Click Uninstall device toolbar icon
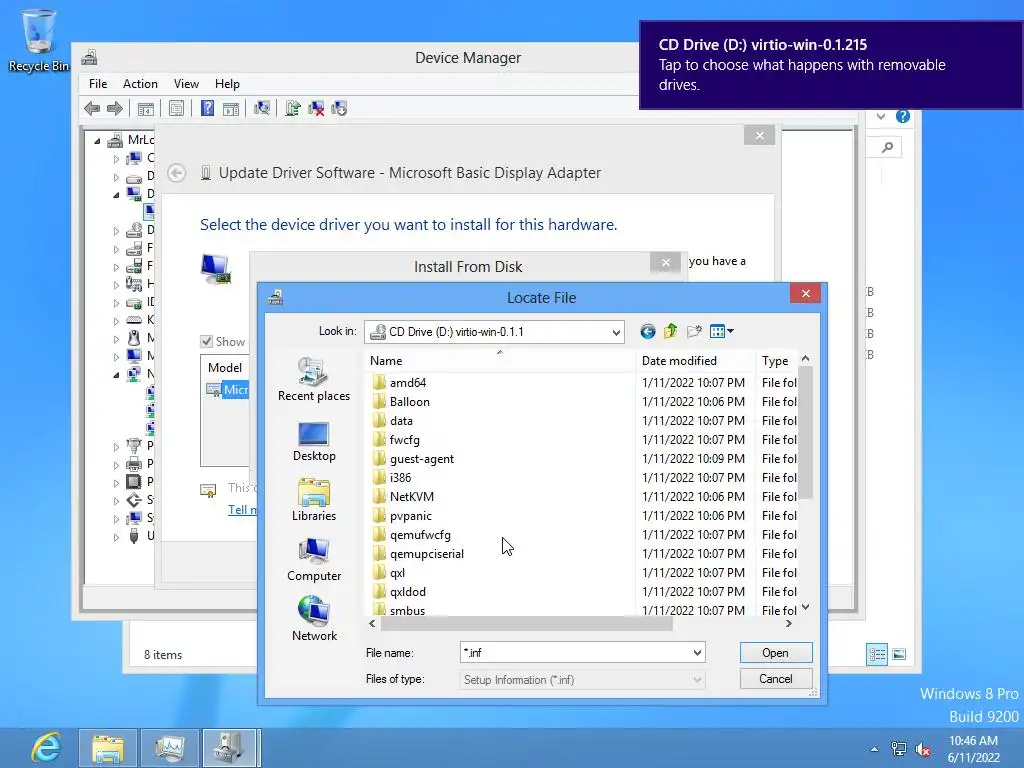Screen dimensions: 1024x768 click(316, 108)
